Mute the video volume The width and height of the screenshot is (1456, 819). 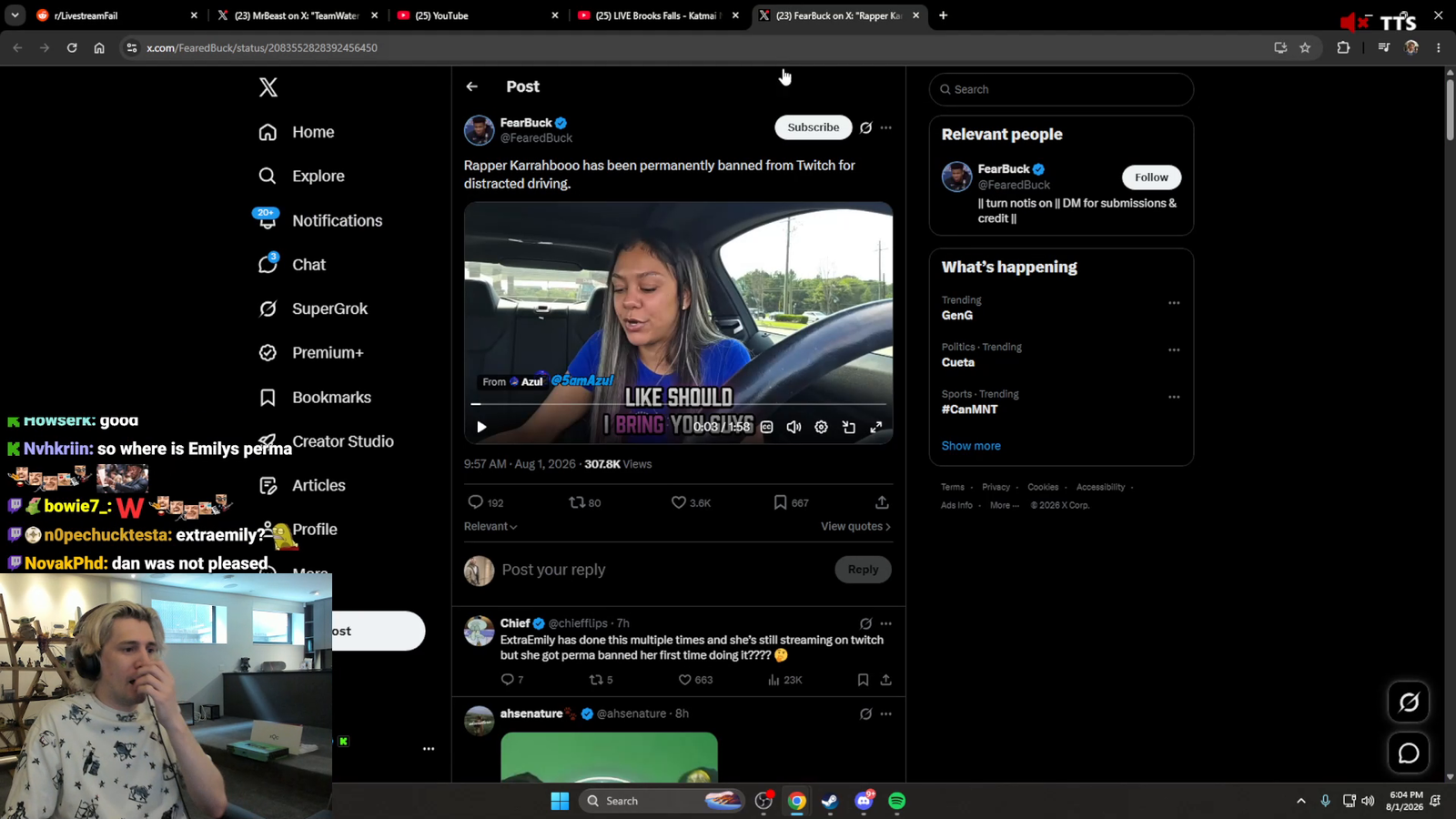coord(794,427)
